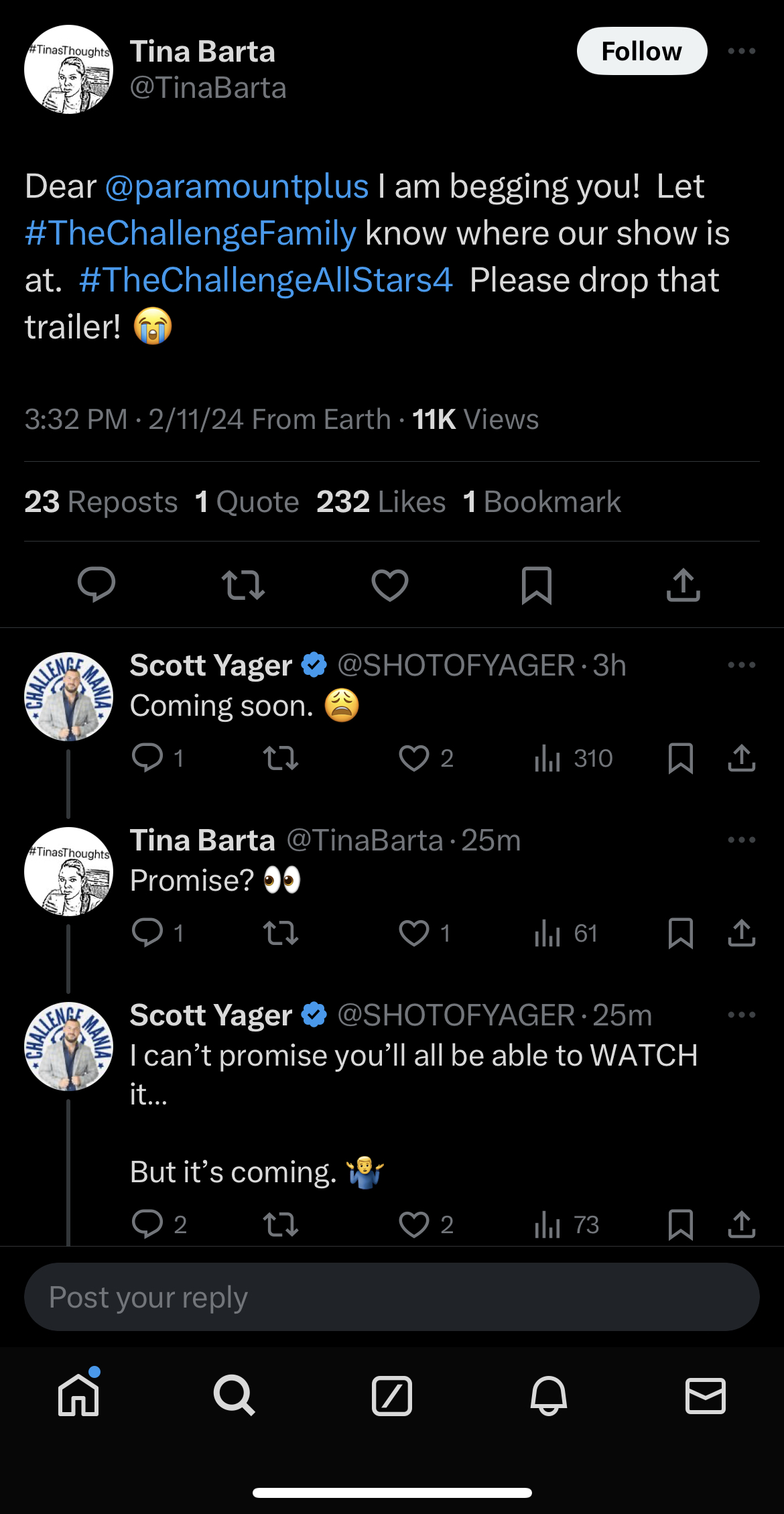The width and height of the screenshot is (784, 1514).
Task: Open the #TheChallengeAllStars4 hashtag
Action: pyautogui.click(x=266, y=280)
